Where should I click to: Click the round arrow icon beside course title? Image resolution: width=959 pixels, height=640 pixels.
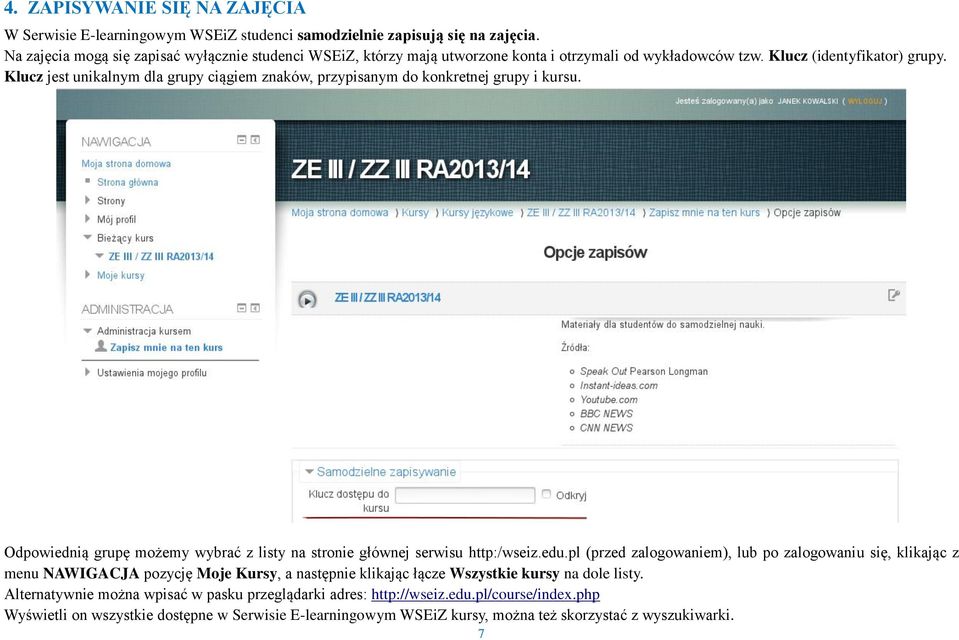(307, 300)
